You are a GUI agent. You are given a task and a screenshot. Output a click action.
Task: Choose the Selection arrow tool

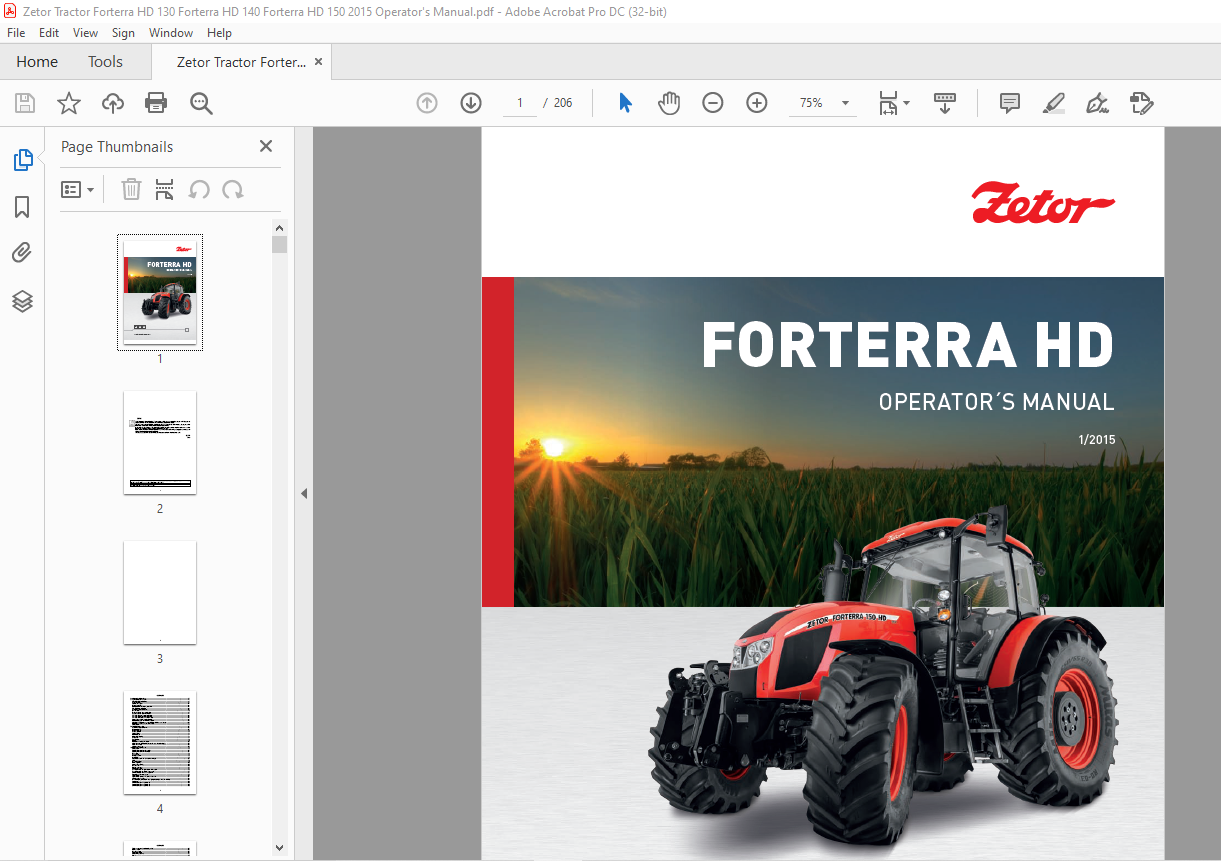point(625,103)
